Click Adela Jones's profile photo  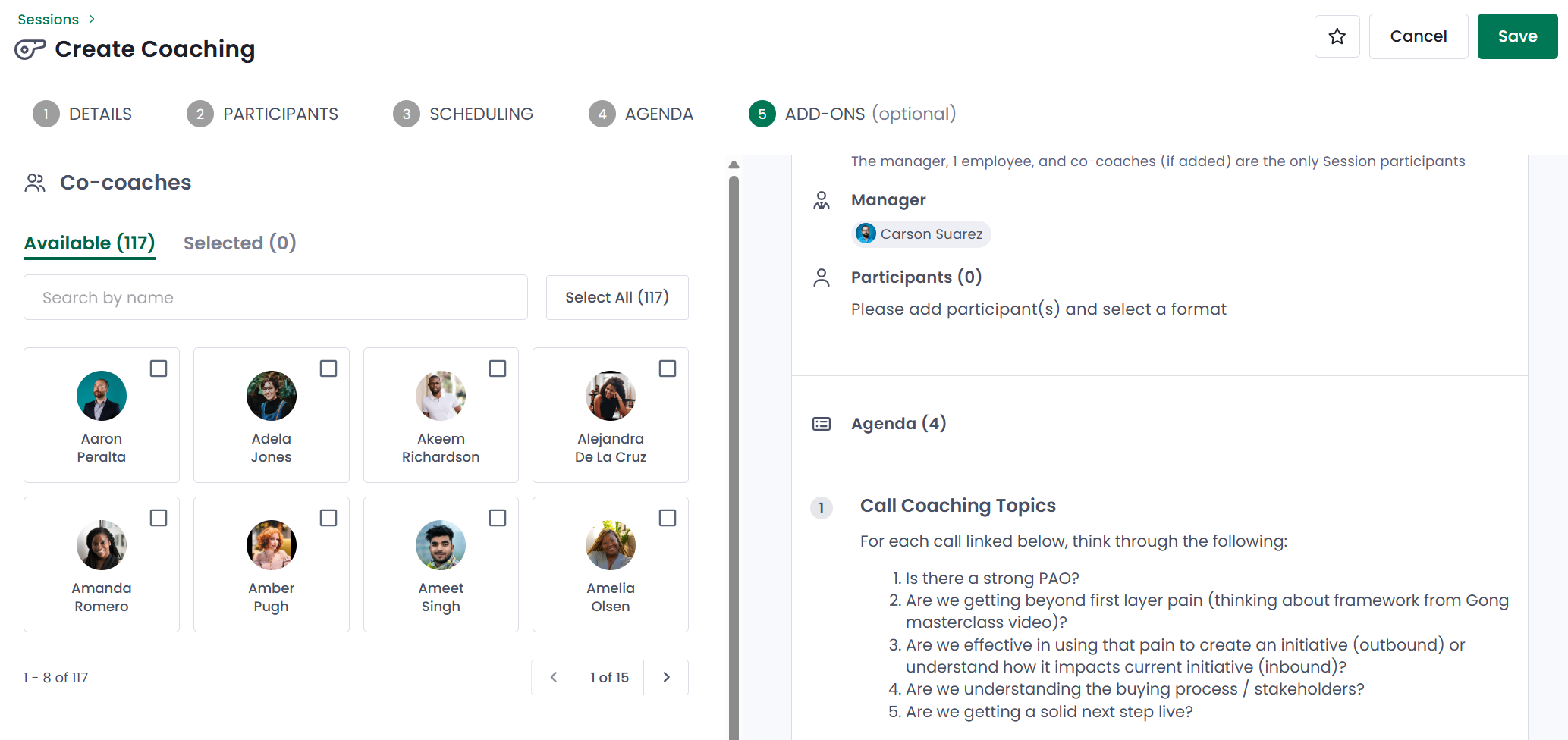tap(272, 396)
